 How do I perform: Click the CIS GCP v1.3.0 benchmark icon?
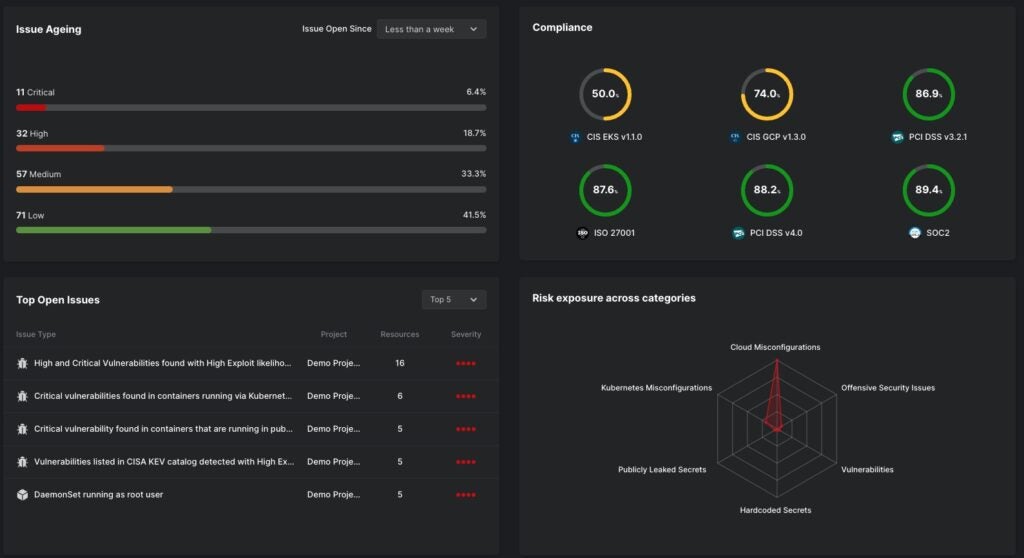735,137
